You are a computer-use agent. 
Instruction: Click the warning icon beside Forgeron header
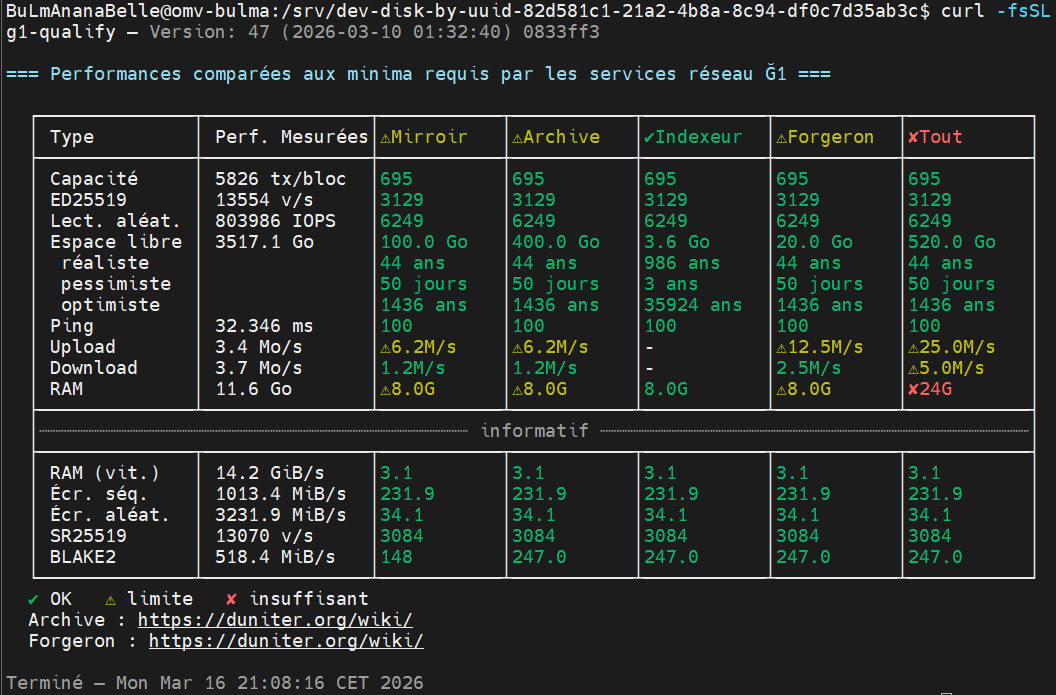(x=781, y=138)
